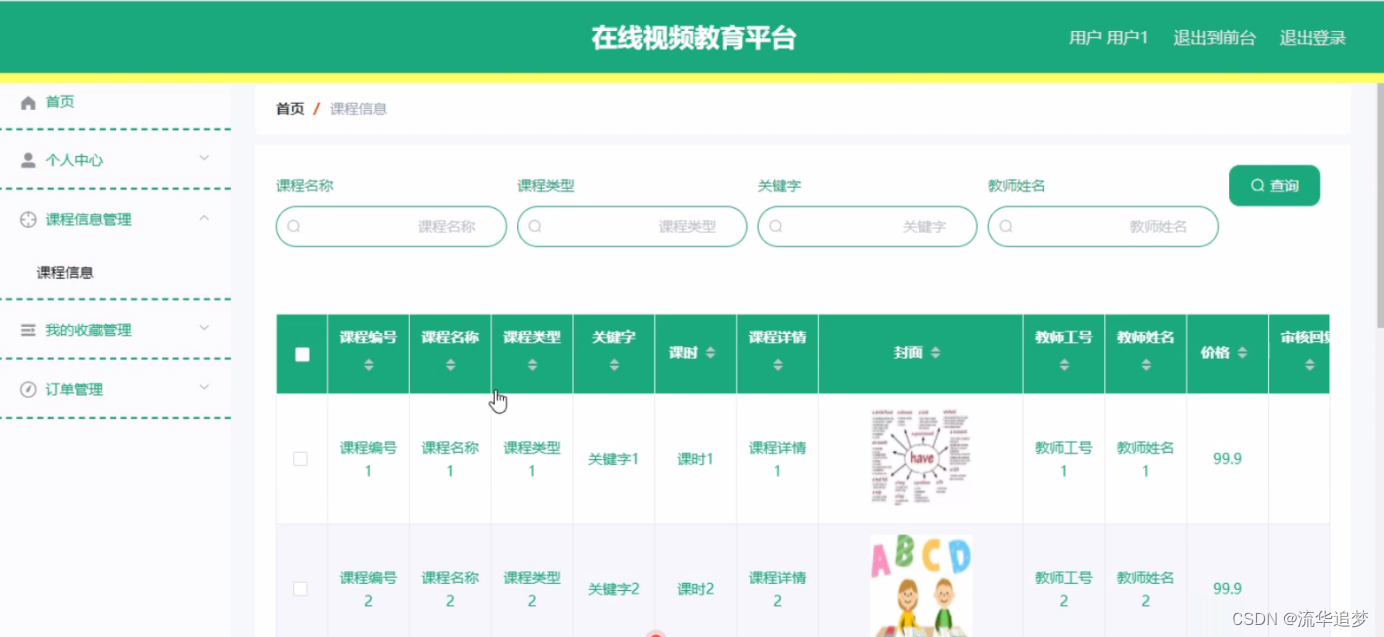Click the 'have' word cloud cover thumbnail
This screenshot has width=1384, height=637.
[x=921, y=458]
